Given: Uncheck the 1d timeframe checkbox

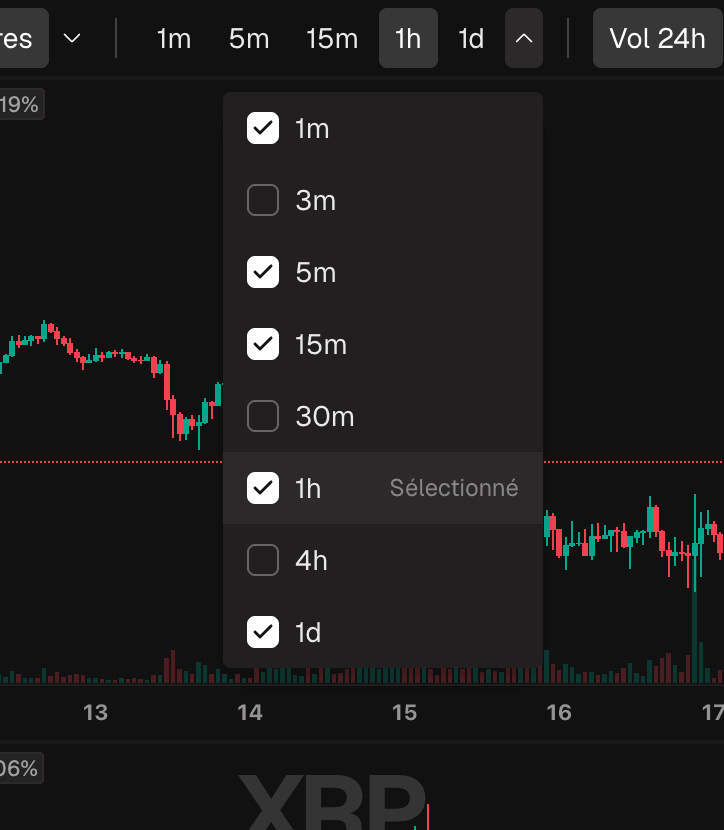Looking at the screenshot, I should click(263, 632).
